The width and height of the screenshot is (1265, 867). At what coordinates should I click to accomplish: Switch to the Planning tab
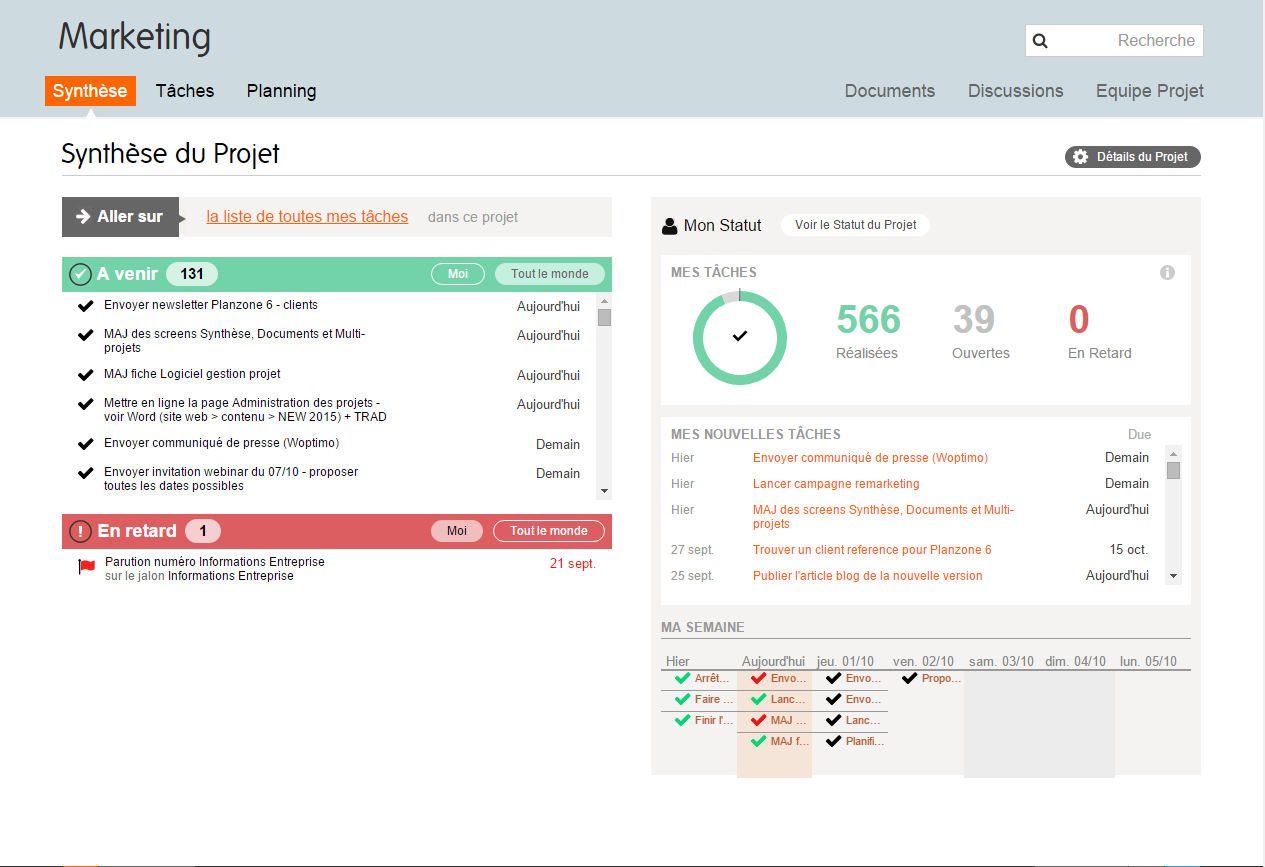coord(281,91)
